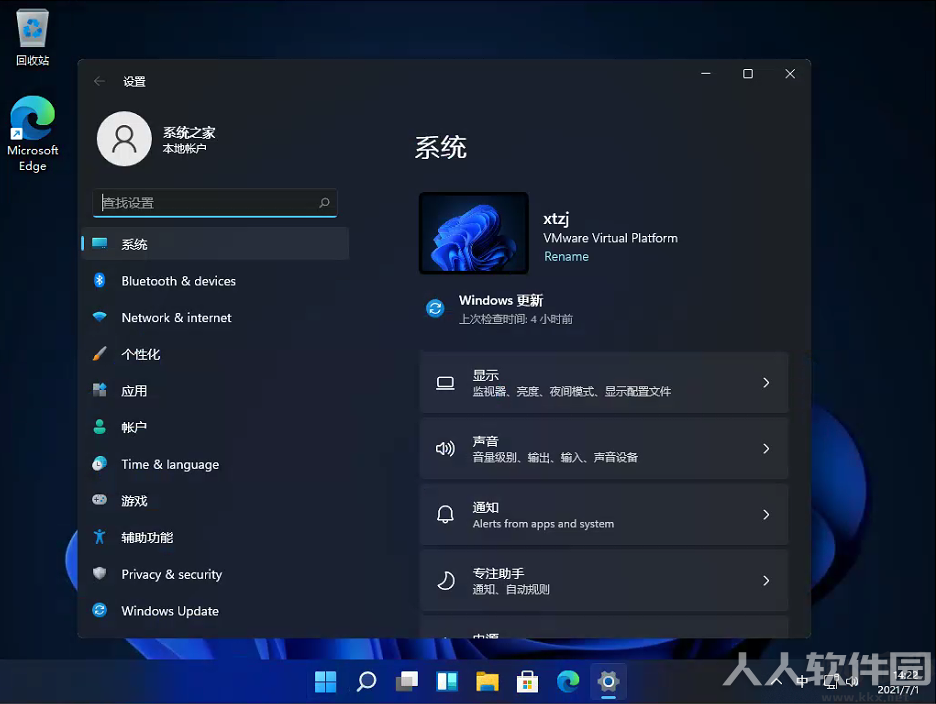Viewport: 936px width, 704px height.
Task: Open the Recycle Bin desktop icon
Action: click(x=32, y=37)
